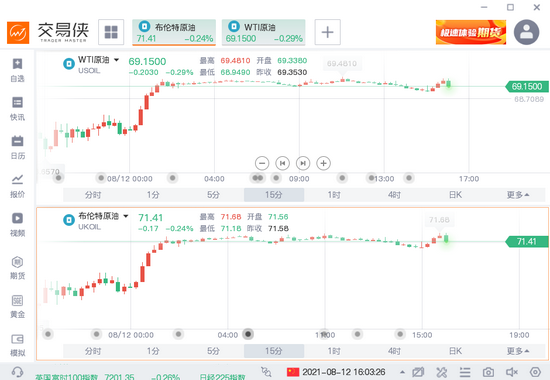Expand the 布伦特原油 symbol dropdown arrow
550x380 pixels.
[126, 216]
